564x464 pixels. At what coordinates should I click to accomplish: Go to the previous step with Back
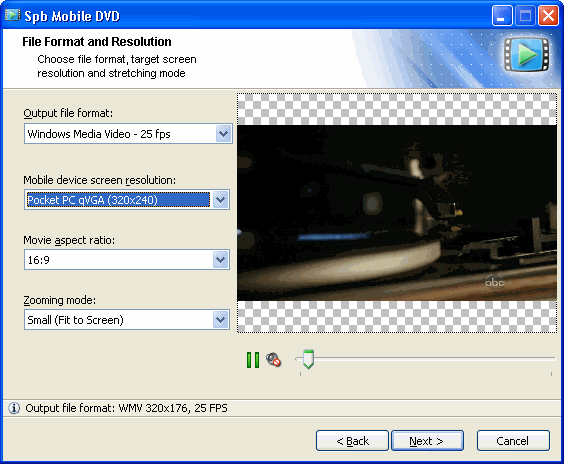coord(352,441)
